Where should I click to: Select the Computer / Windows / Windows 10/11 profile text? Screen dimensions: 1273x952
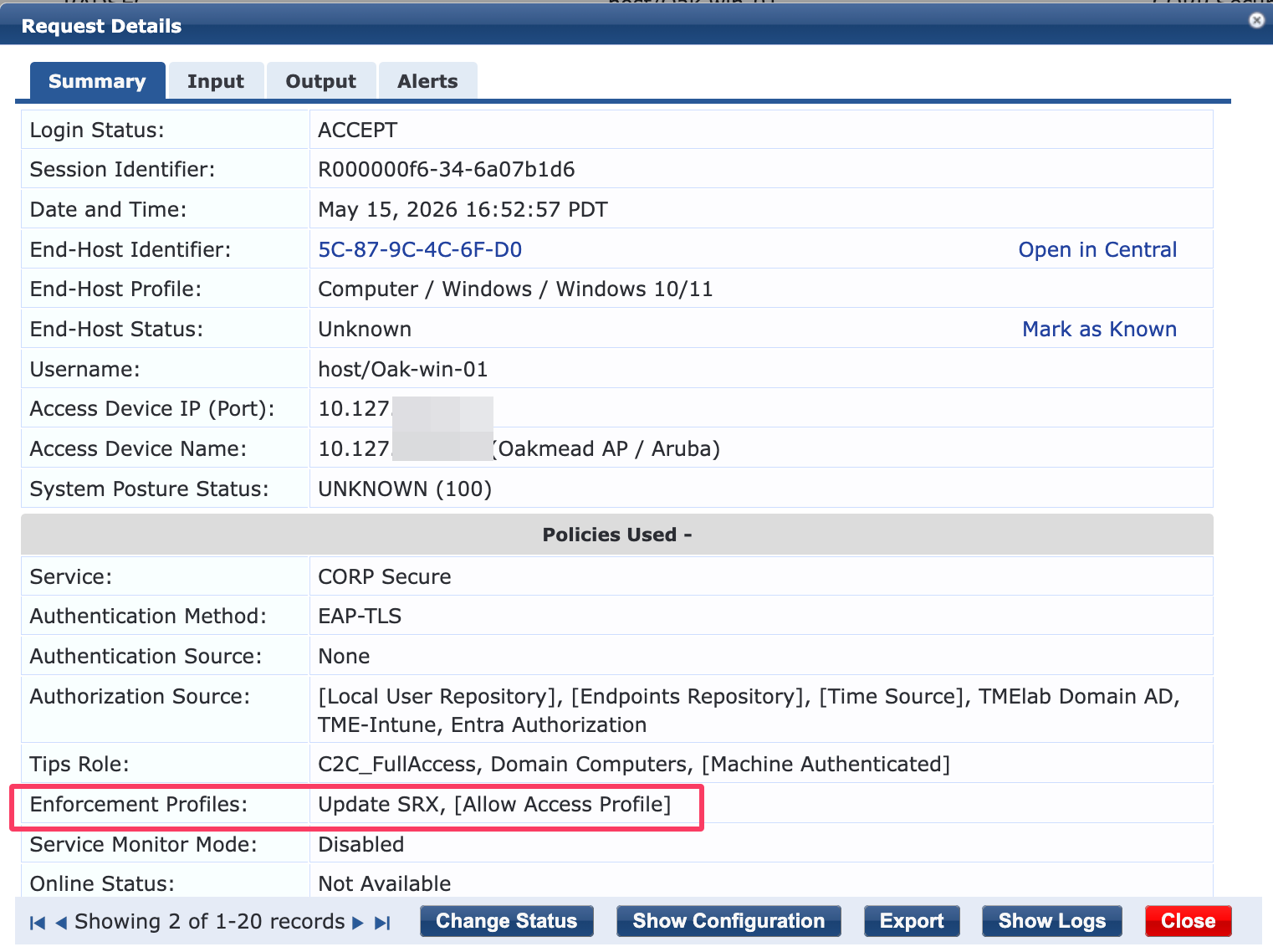515,289
